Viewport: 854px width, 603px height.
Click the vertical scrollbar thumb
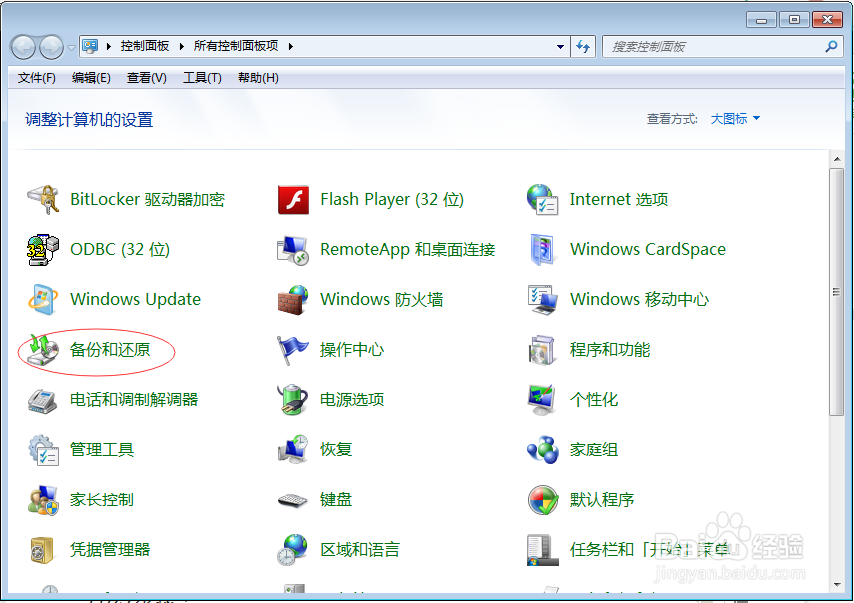pyautogui.click(x=837, y=292)
